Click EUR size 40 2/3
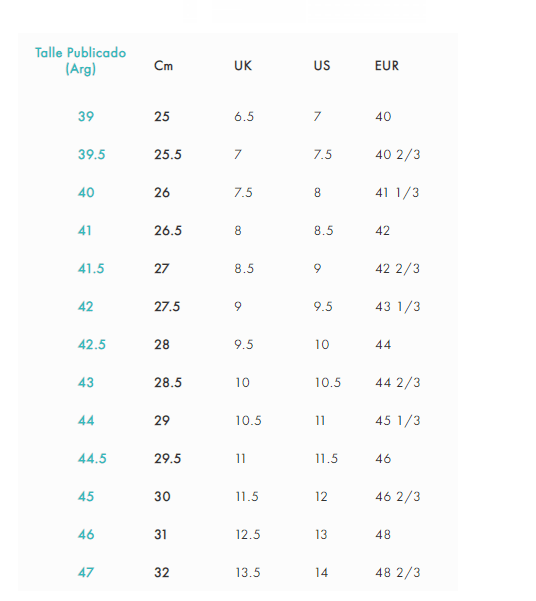The image size is (536, 601). coord(398,154)
